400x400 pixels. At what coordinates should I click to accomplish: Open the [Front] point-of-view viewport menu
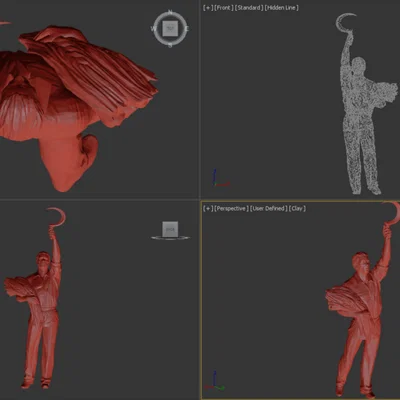click(224, 8)
